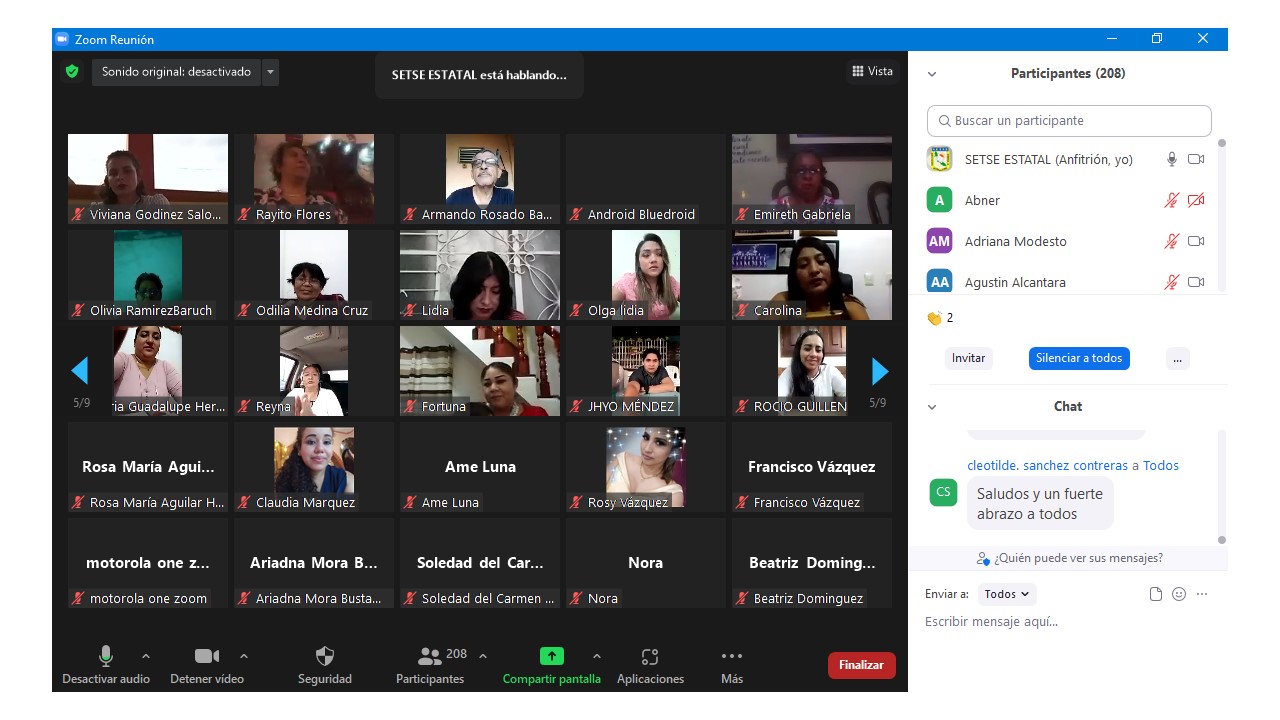Restore down the Zoom window
This screenshot has height=720, width=1280.
1156,39
